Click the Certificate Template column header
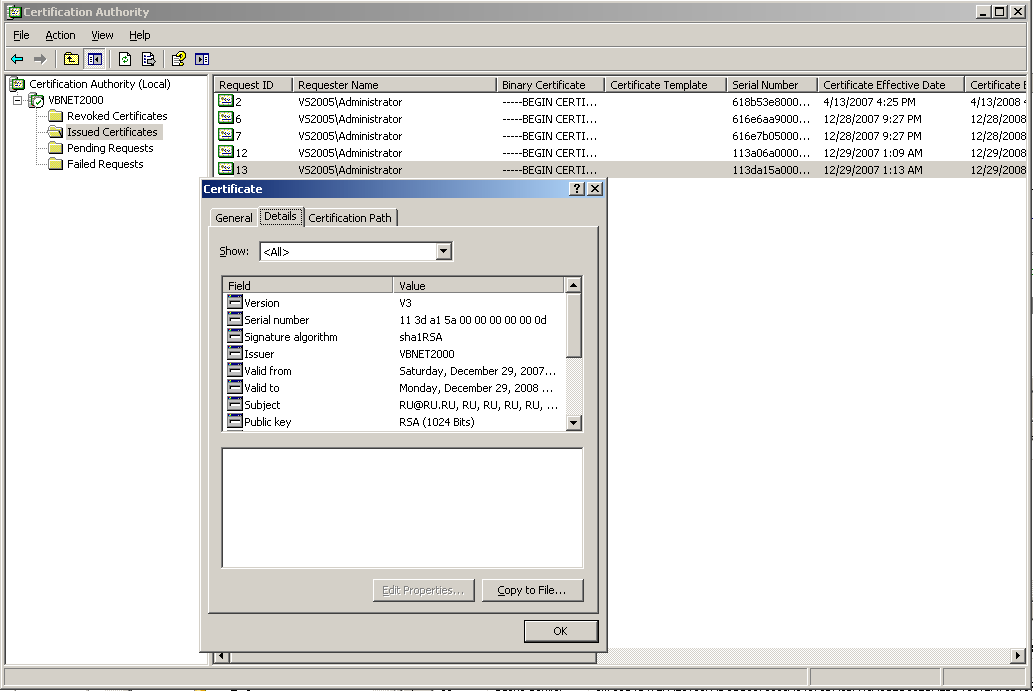This screenshot has height=691, width=1033. (x=665, y=85)
